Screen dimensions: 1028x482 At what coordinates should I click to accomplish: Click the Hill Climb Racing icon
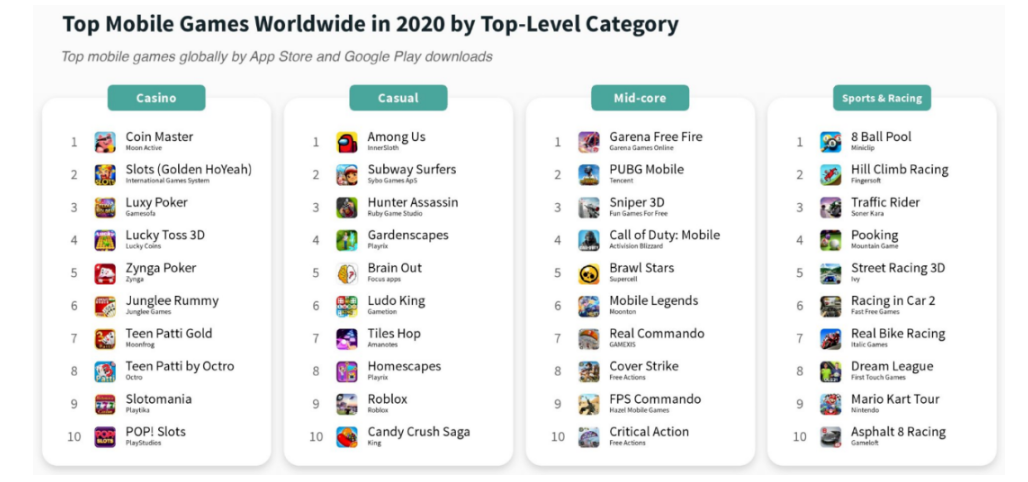pyautogui.click(x=831, y=175)
